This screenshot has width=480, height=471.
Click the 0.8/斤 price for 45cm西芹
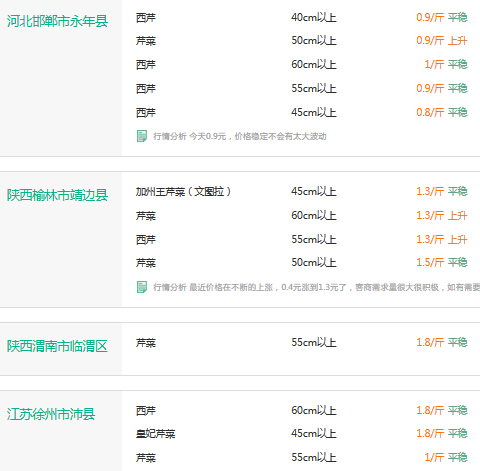(430, 112)
